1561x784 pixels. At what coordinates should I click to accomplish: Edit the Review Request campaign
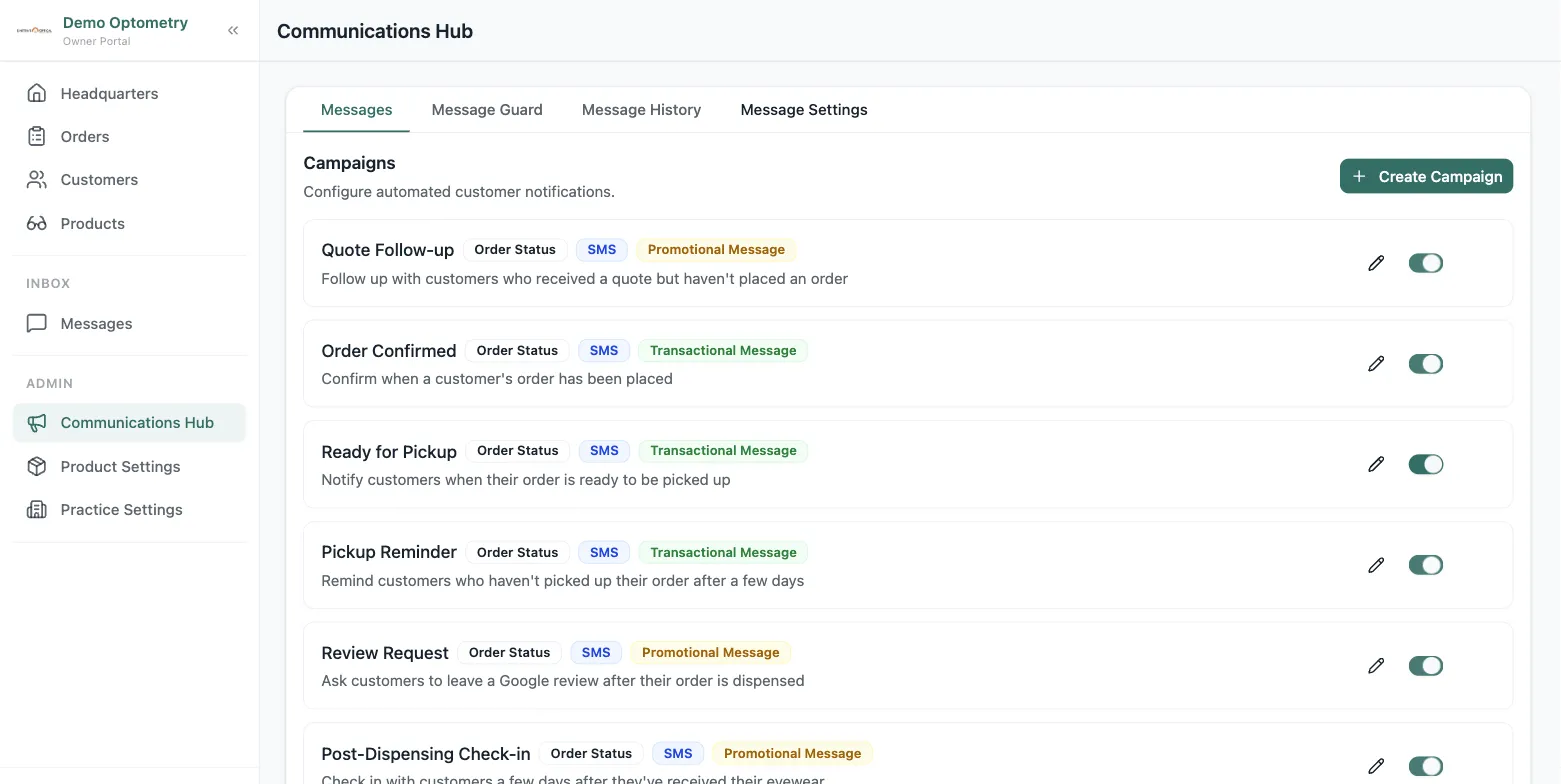pyautogui.click(x=1376, y=666)
